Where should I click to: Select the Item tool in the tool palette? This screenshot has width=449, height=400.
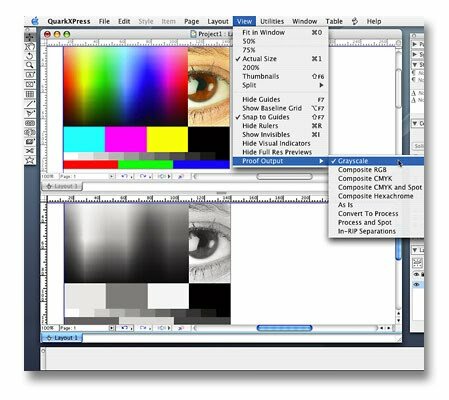coord(30,37)
